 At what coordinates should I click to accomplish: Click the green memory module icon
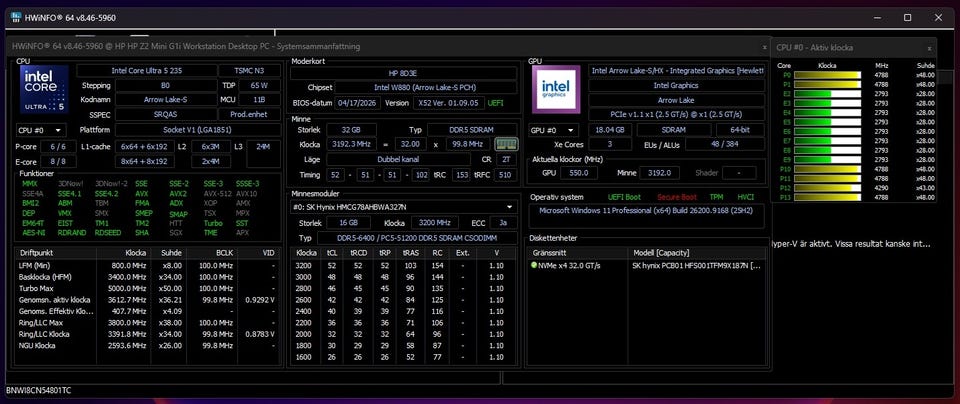[506, 144]
